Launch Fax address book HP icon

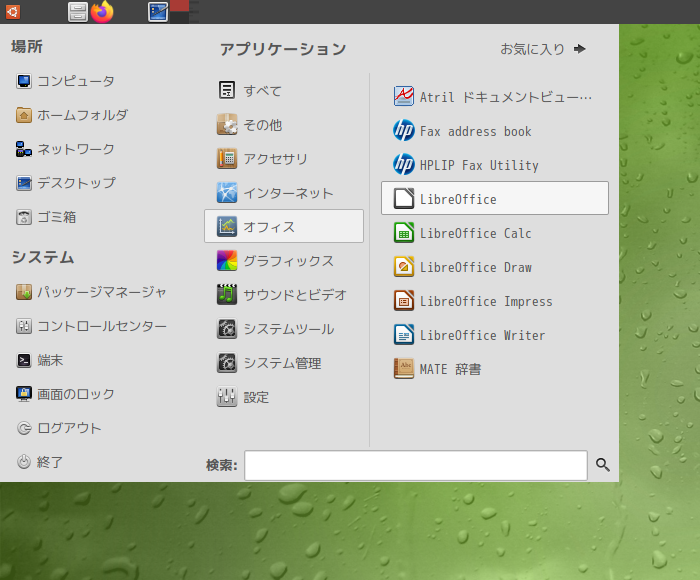404,131
